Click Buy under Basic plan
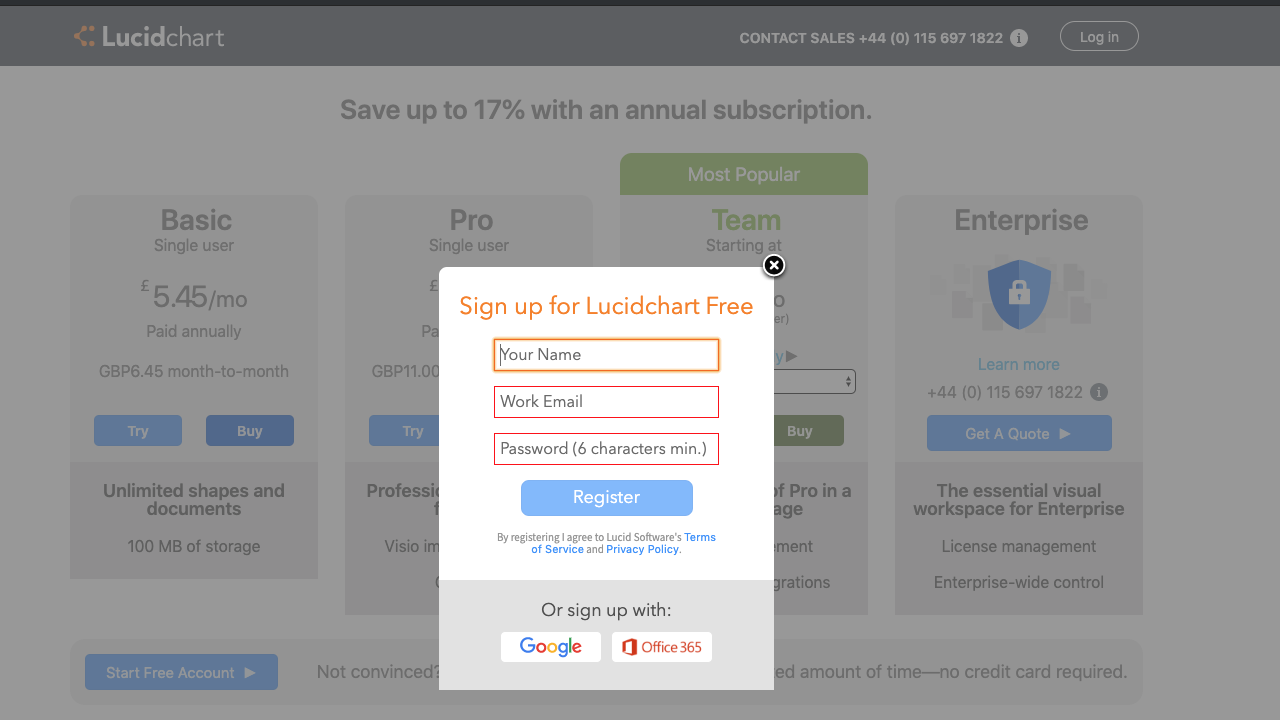The height and width of the screenshot is (720, 1280). [250, 431]
